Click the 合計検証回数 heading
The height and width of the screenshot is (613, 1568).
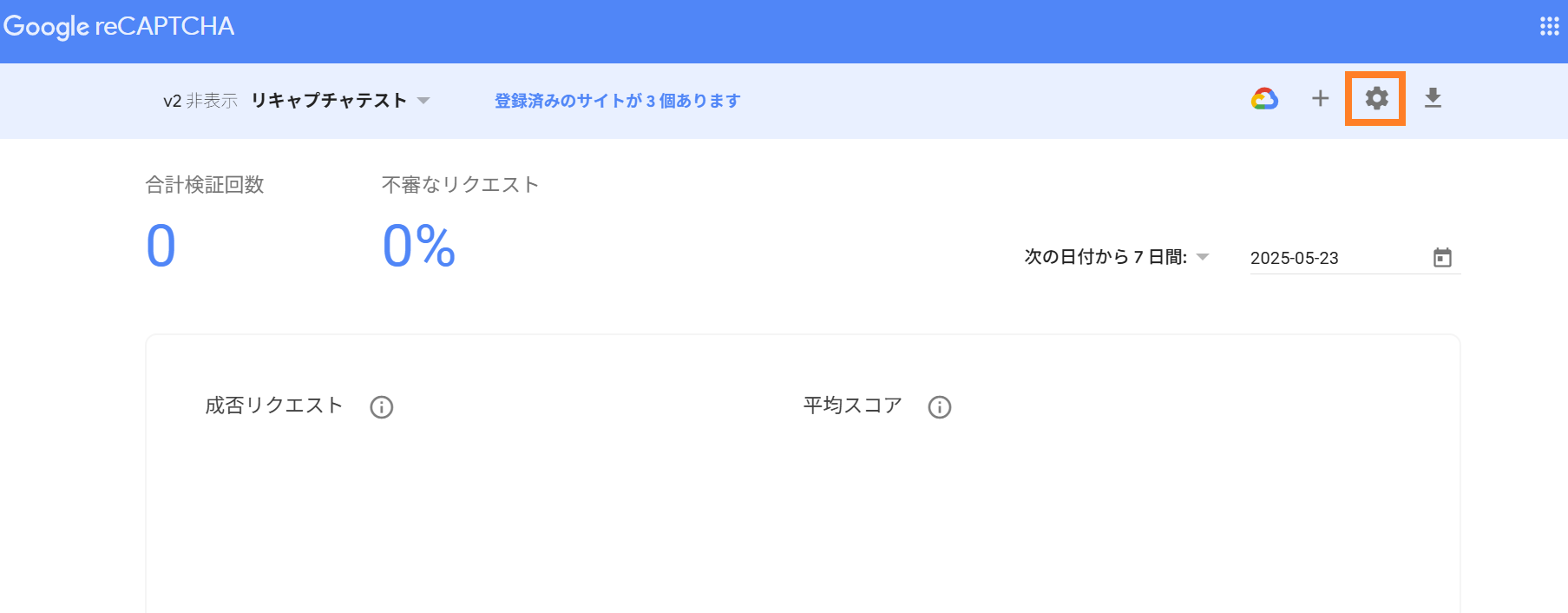[x=205, y=185]
